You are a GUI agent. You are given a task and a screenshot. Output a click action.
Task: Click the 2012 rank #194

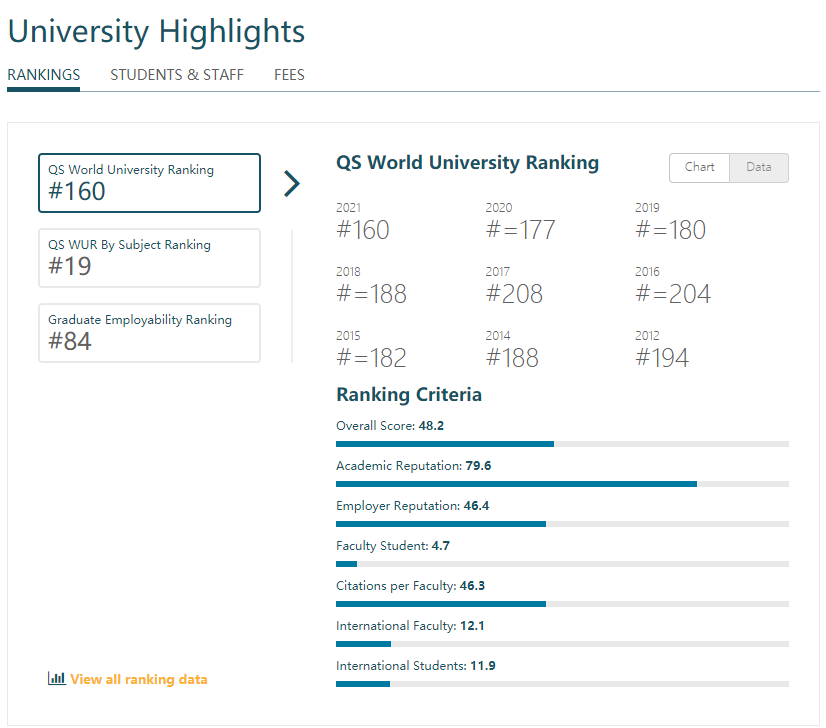pos(662,358)
